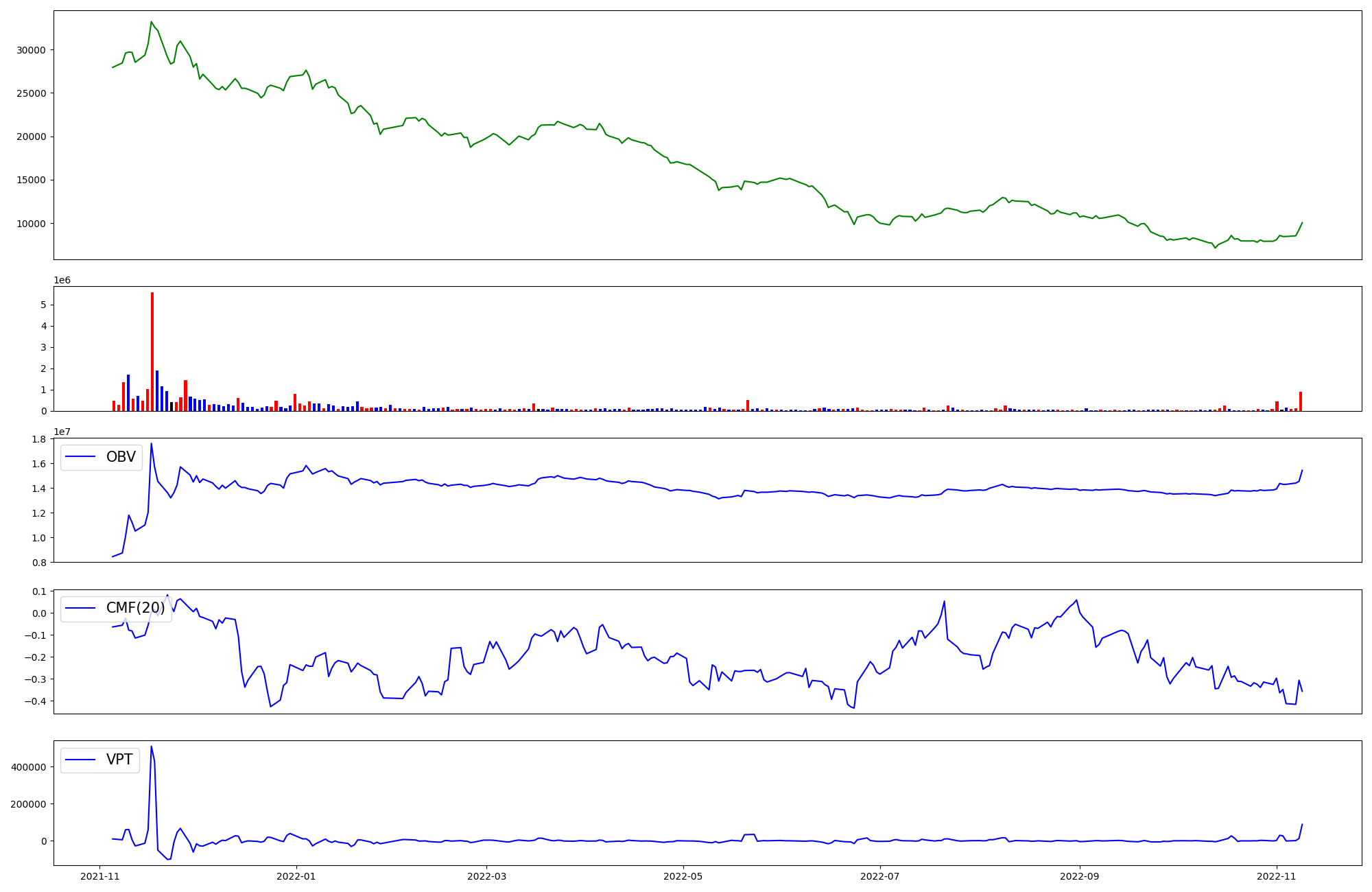Click the OBV legend label
The image size is (1372, 892).
121,457
